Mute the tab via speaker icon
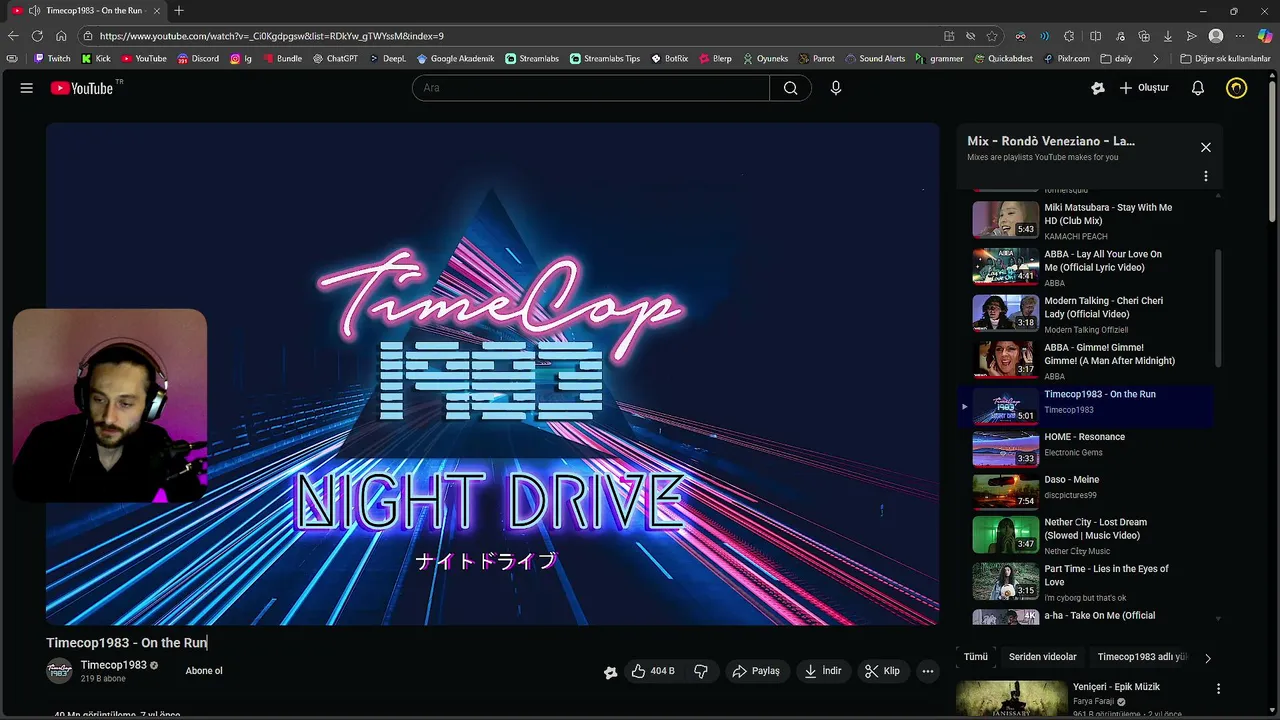Image resolution: width=1280 pixels, height=720 pixels. click(x=34, y=10)
